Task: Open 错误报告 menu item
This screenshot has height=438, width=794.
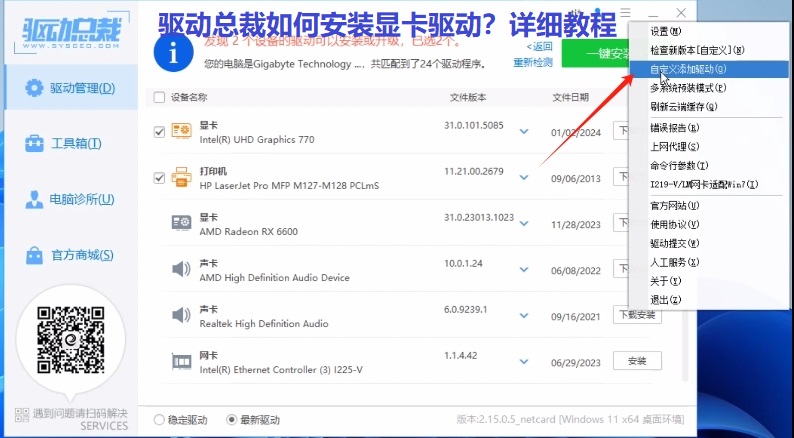Action: tap(708, 128)
